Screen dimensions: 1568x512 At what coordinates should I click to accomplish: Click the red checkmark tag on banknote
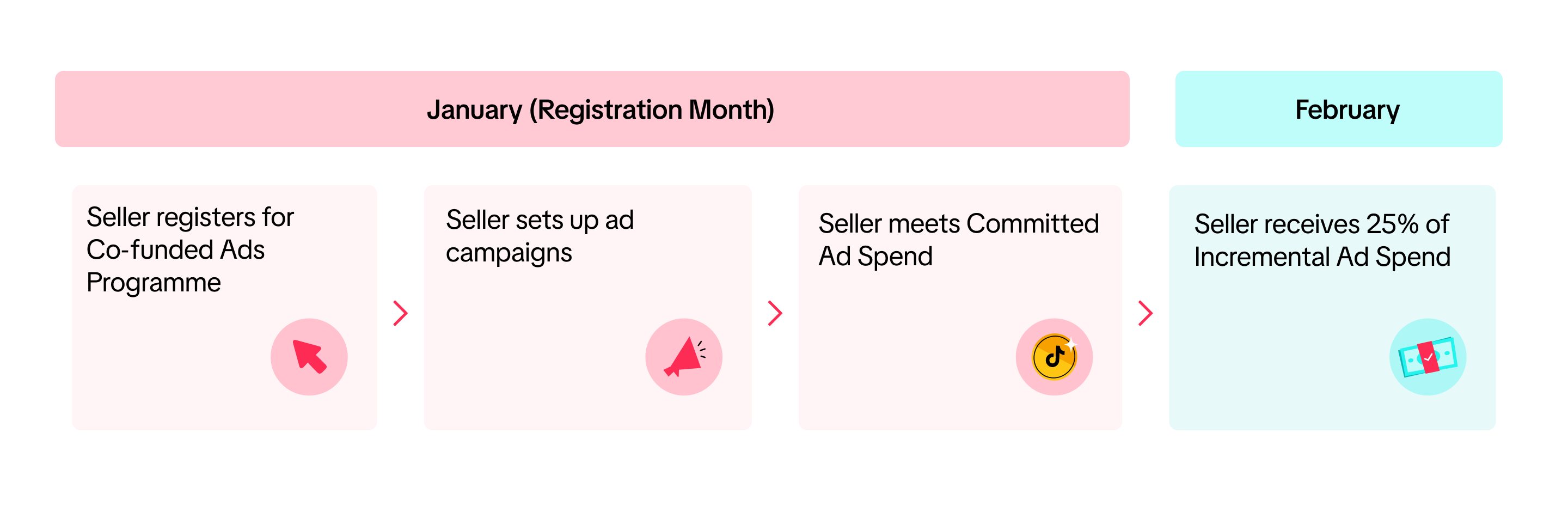1428,357
